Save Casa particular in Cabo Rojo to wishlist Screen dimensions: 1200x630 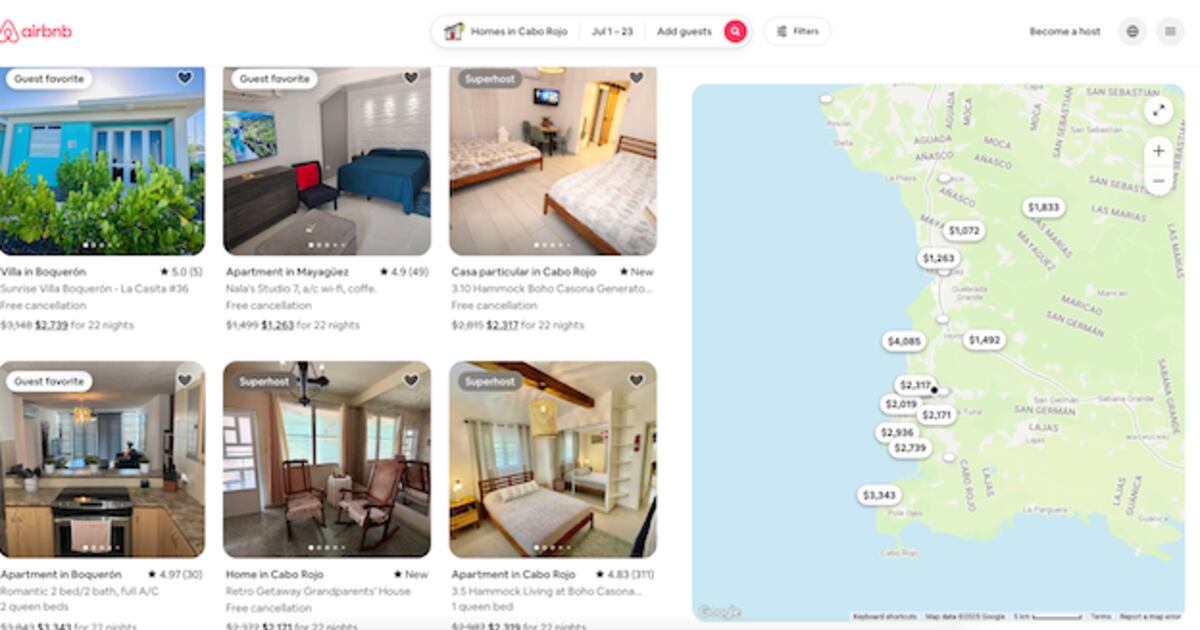pos(636,78)
